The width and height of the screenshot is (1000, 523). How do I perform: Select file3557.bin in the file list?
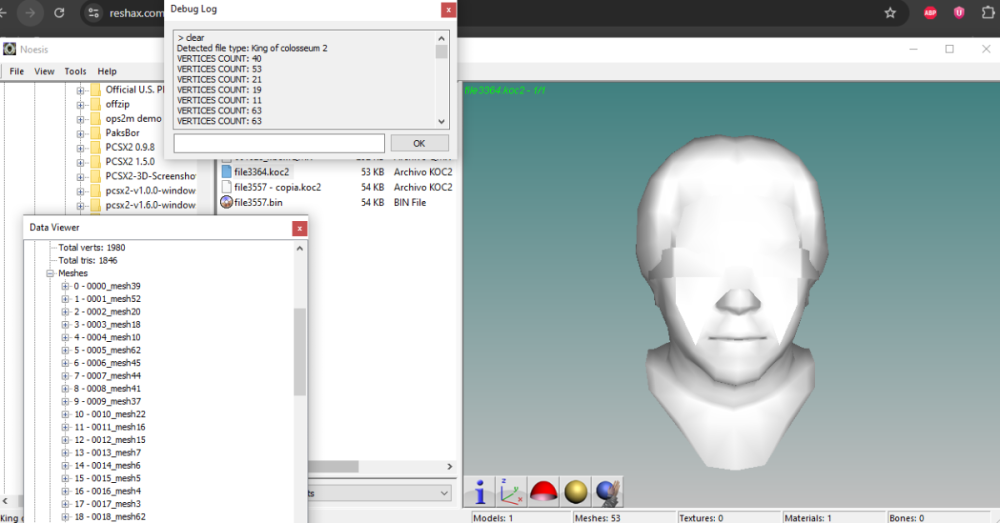(x=258, y=203)
